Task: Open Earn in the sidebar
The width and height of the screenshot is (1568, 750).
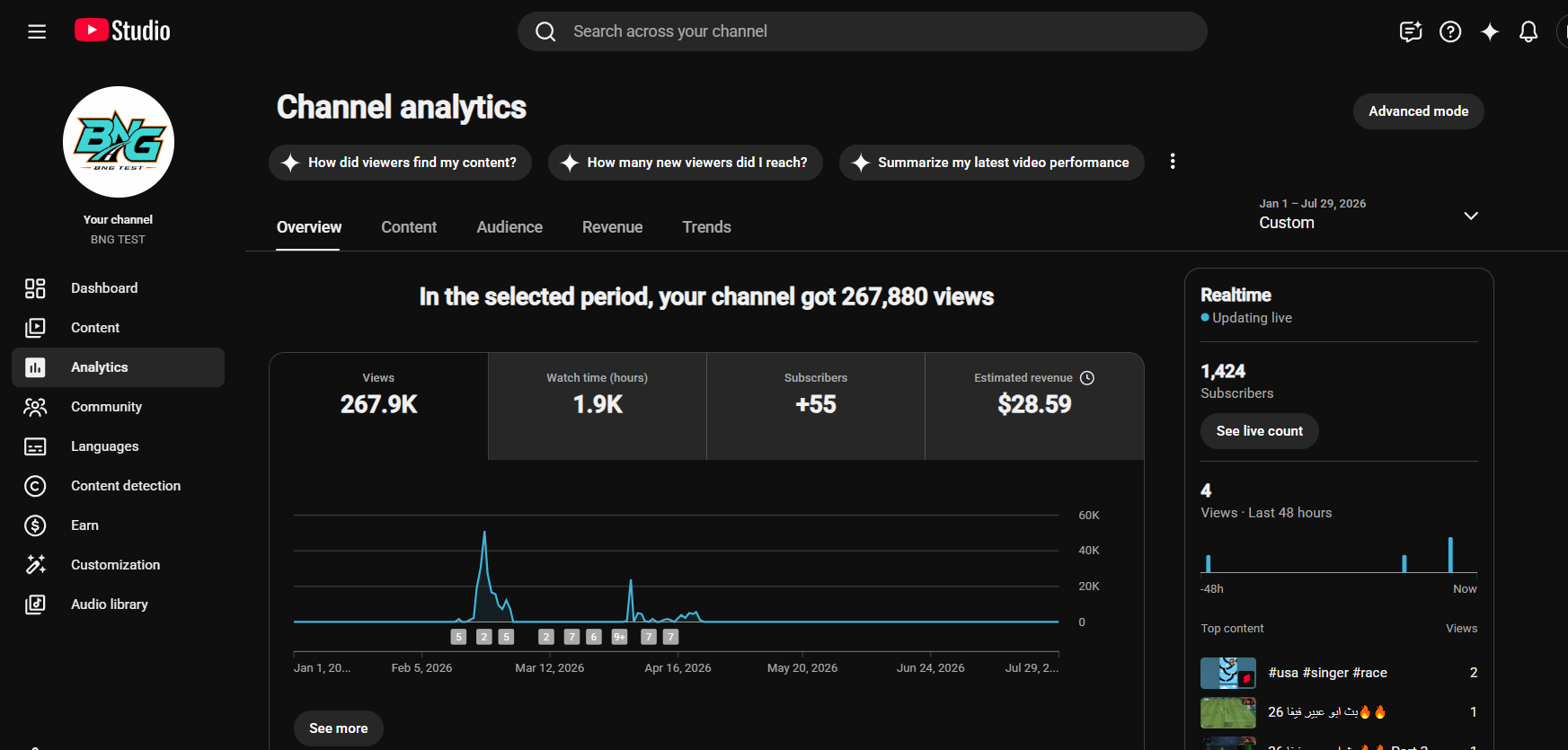Action: 119,525
